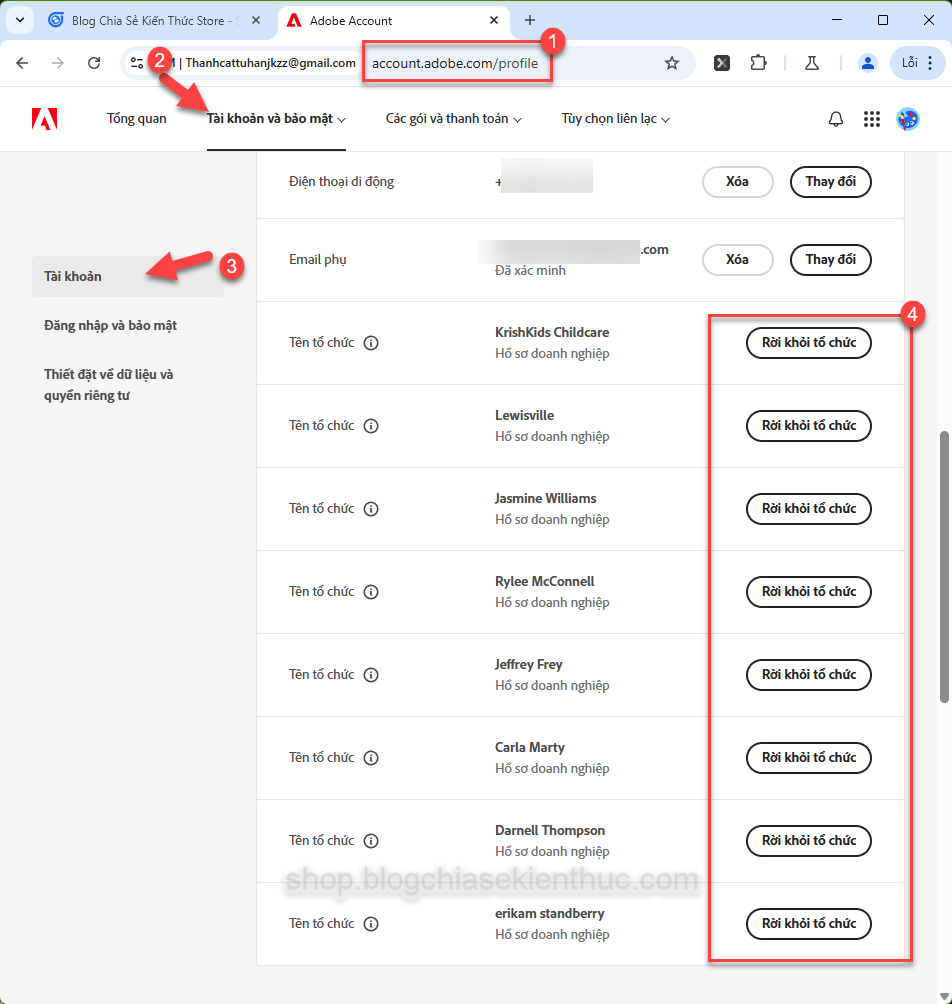Click the Điện thoại di động label

pyautogui.click(x=341, y=182)
